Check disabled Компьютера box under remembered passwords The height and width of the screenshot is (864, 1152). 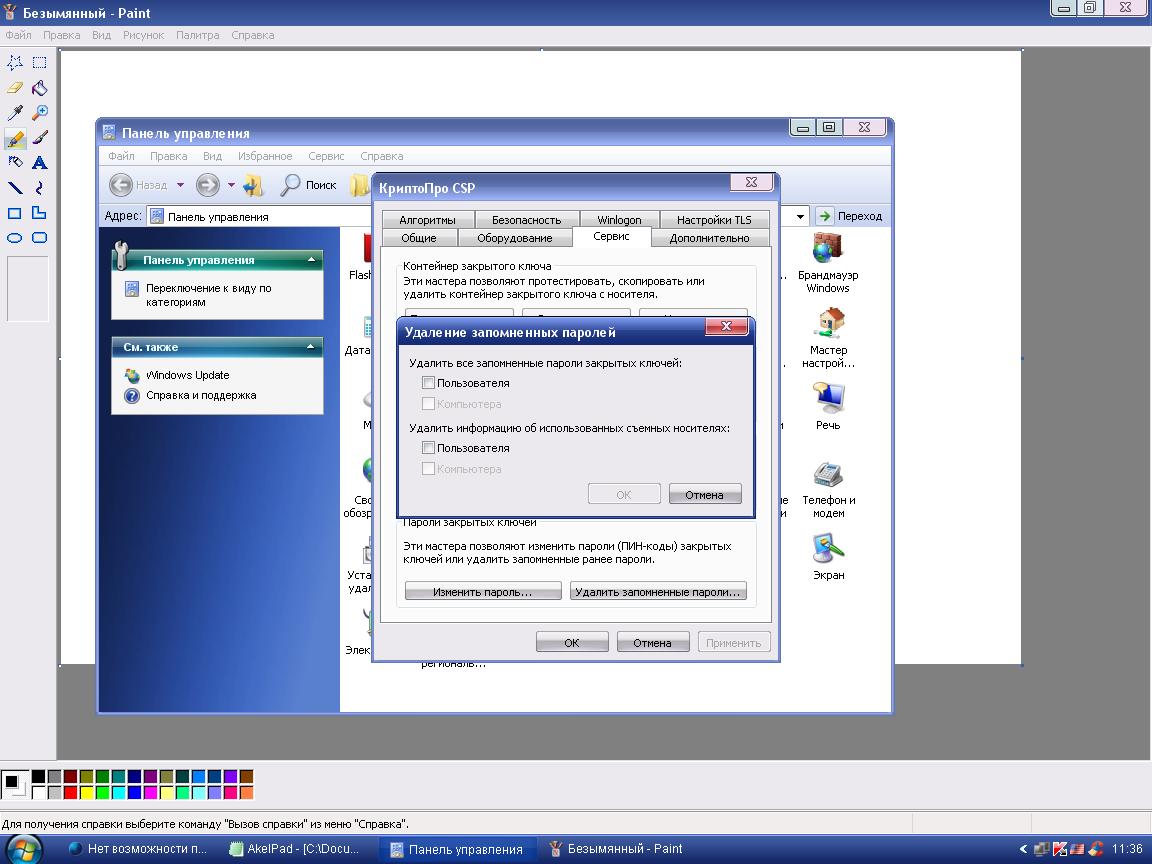[x=428, y=404]
